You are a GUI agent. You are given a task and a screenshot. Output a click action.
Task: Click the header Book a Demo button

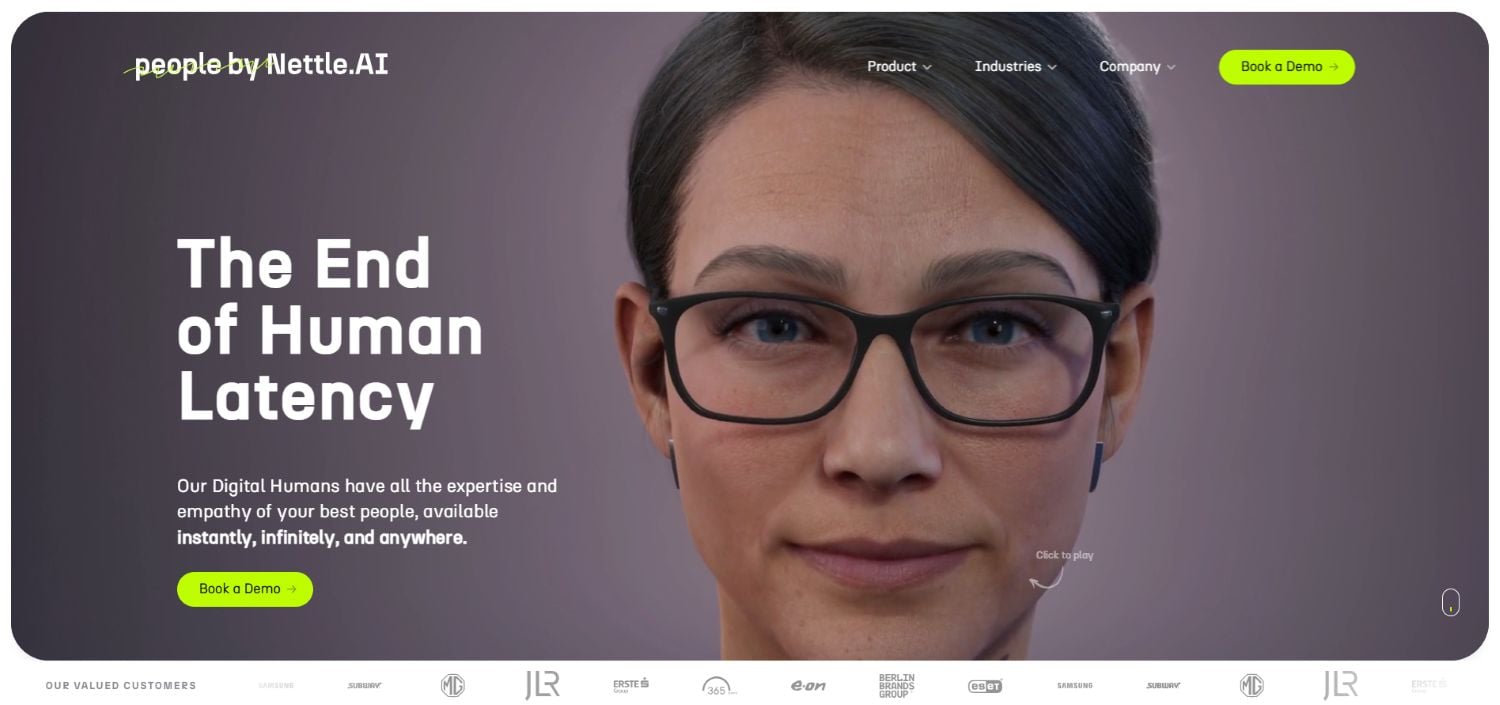1287,67
